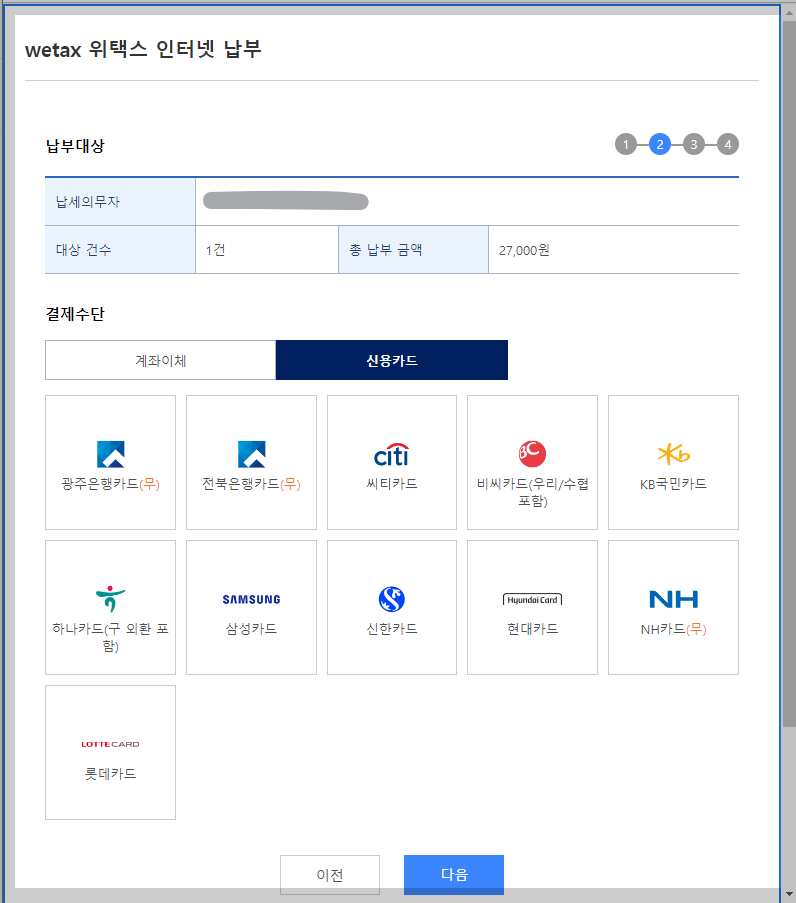This screenshot has height=903, width=796.
Task: Click the wetax 위택스 인터넷 납부 title
Action: (x=143, y=50)
